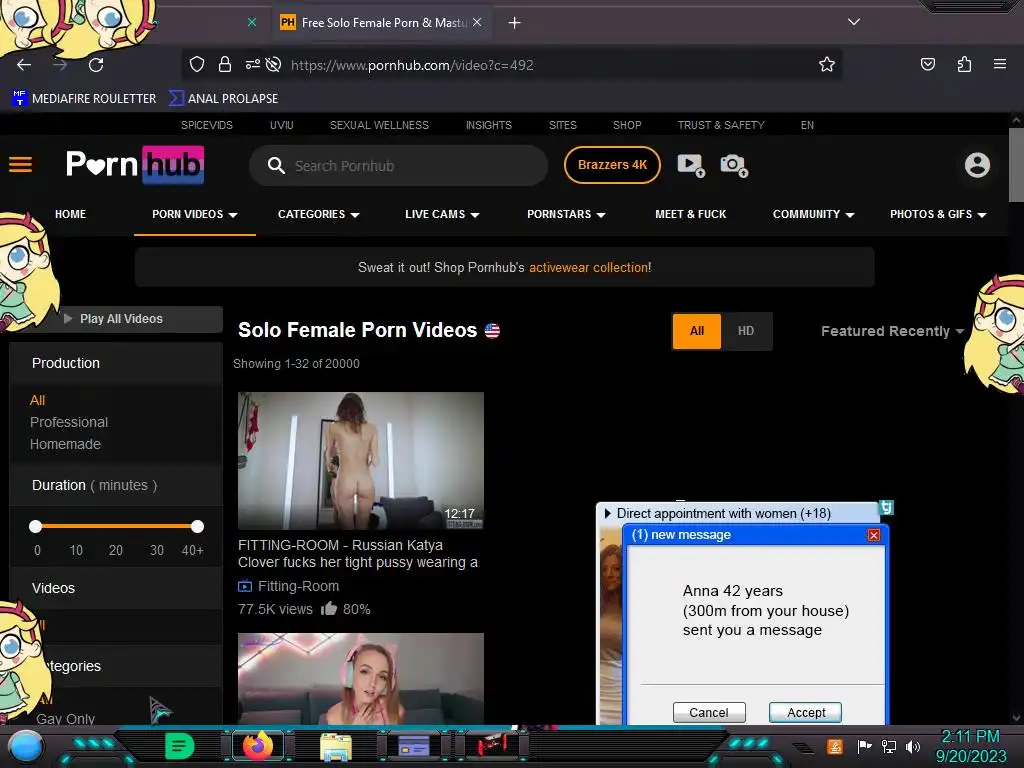Open the first video thumbnail with 12:17 duration

point(360,460)
